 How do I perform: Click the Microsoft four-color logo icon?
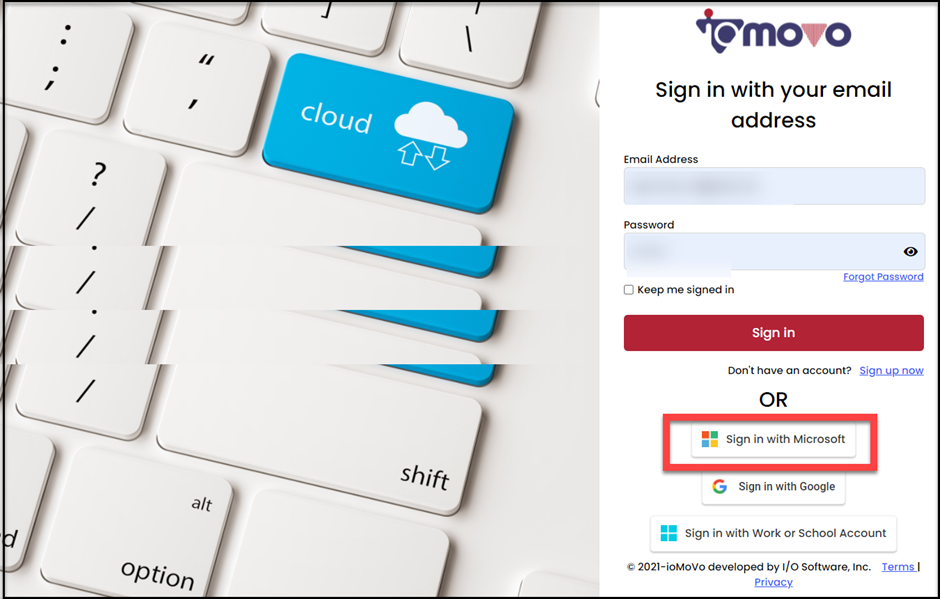coord(710,439)
